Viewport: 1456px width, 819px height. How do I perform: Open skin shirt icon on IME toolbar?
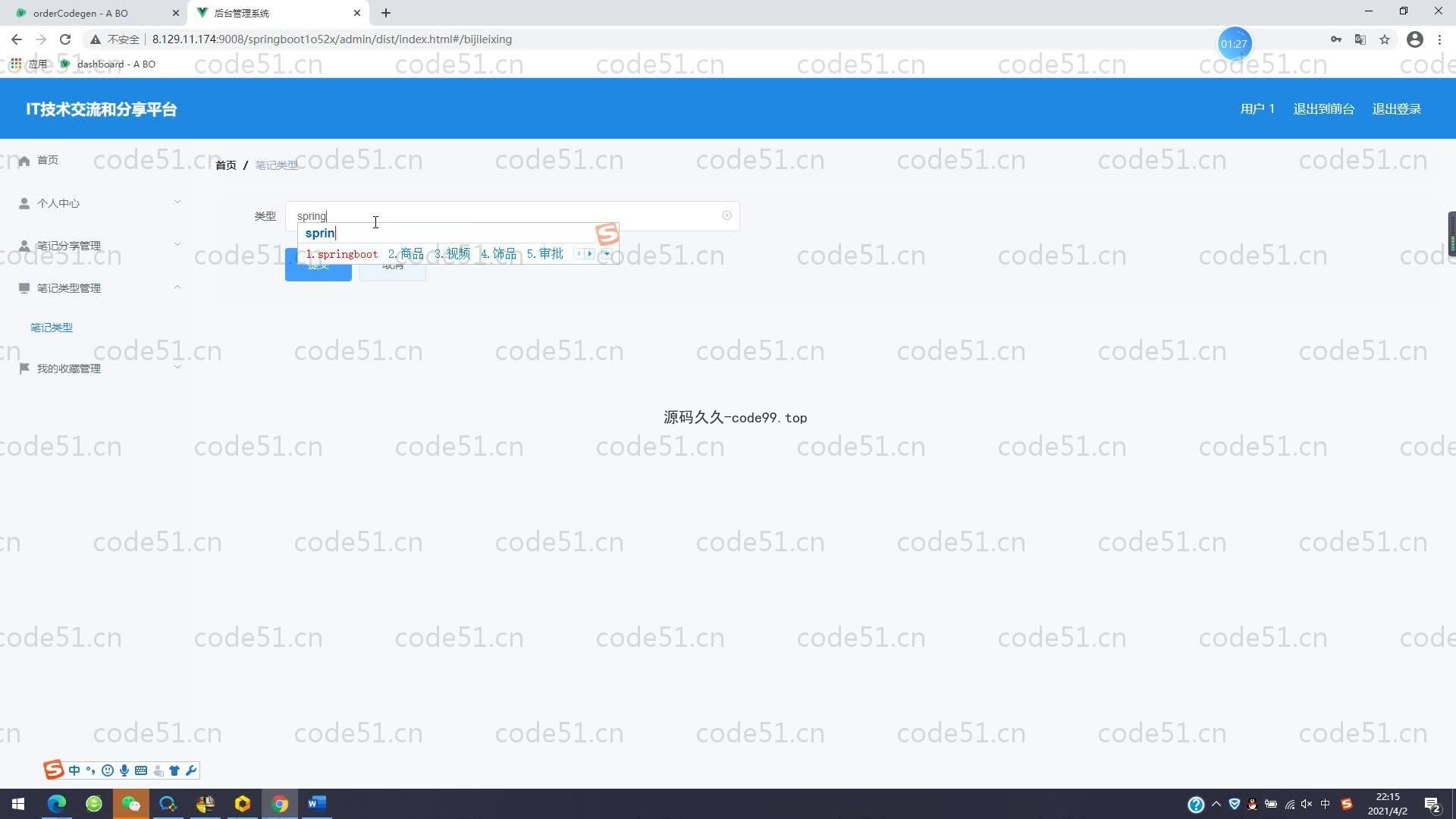(x=174, y=770)
